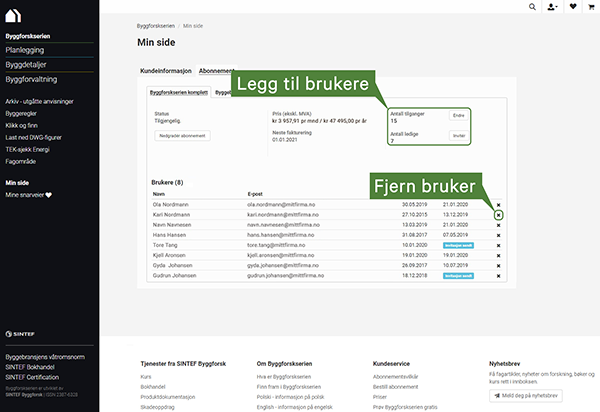Open the Byggeregler sidebar link
The height and width of the screenshot is (412, 600).
click(21, 114)
